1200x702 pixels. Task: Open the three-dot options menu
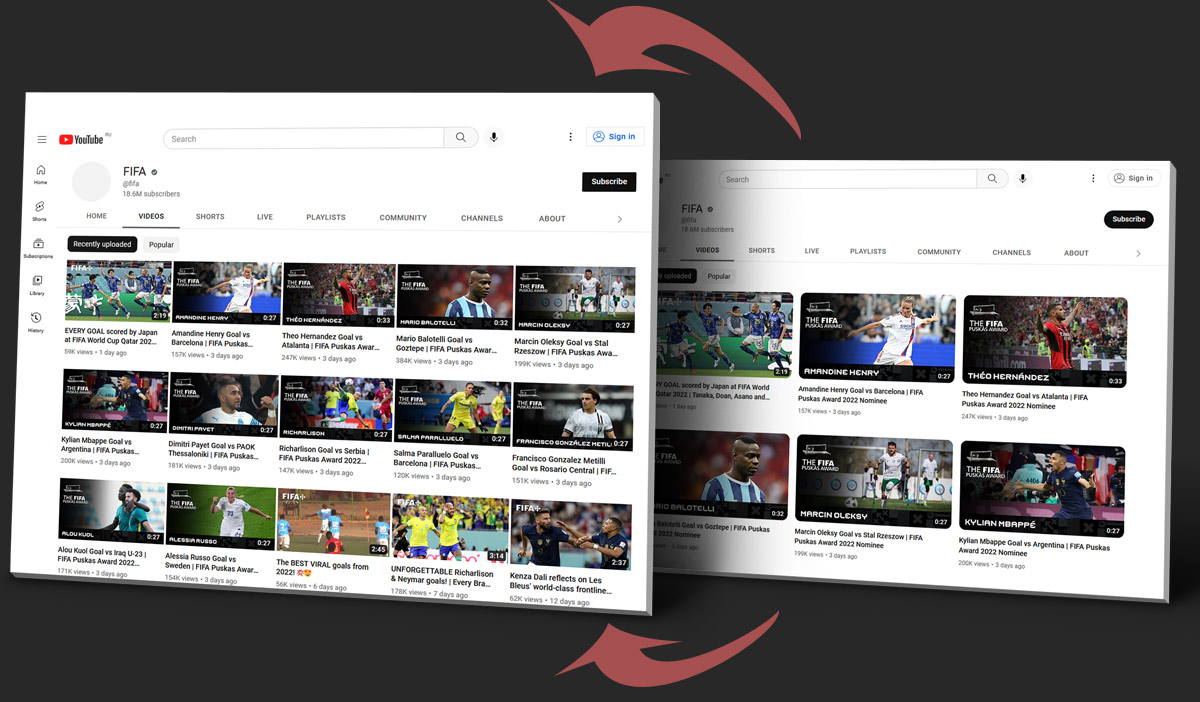(x=570, y=136)
